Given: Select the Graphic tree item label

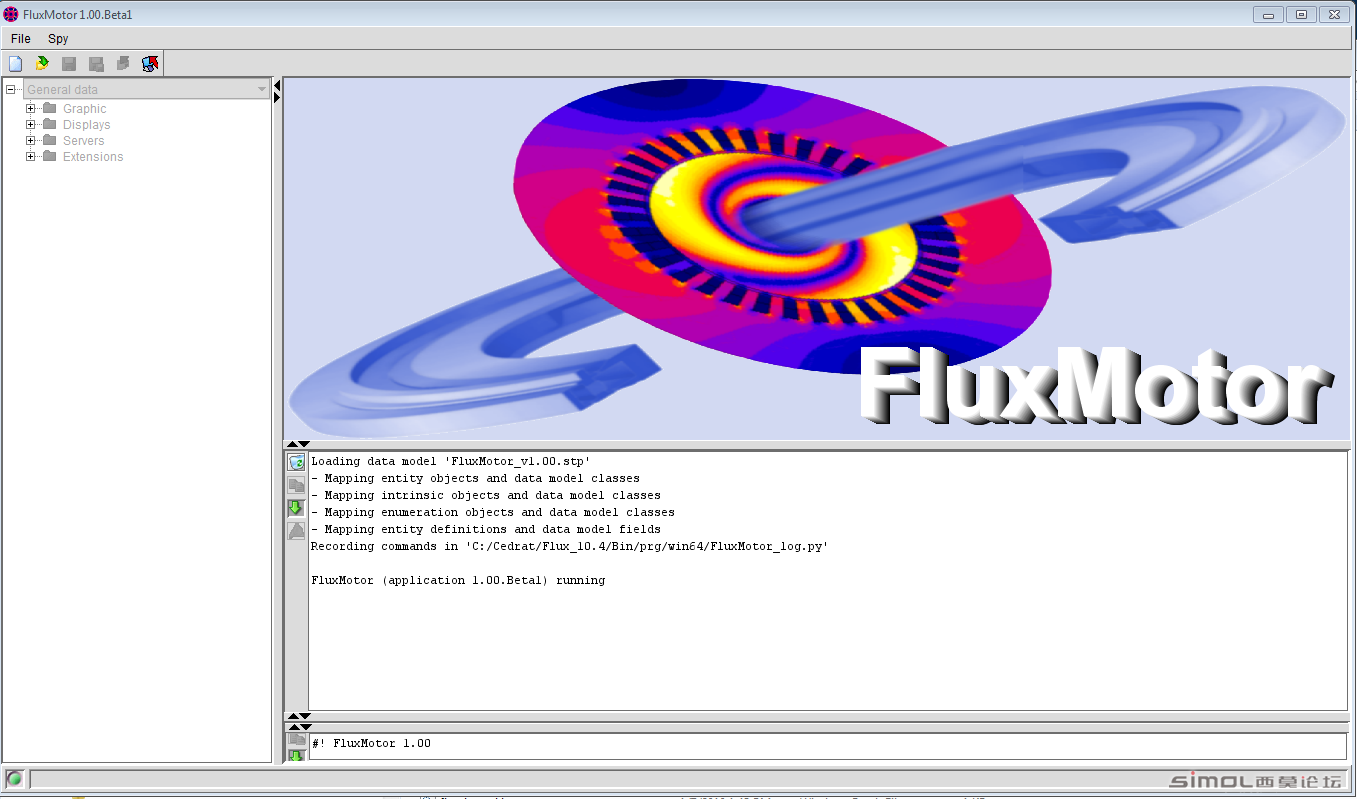Looking at the screenshot, I should (84, 109).
